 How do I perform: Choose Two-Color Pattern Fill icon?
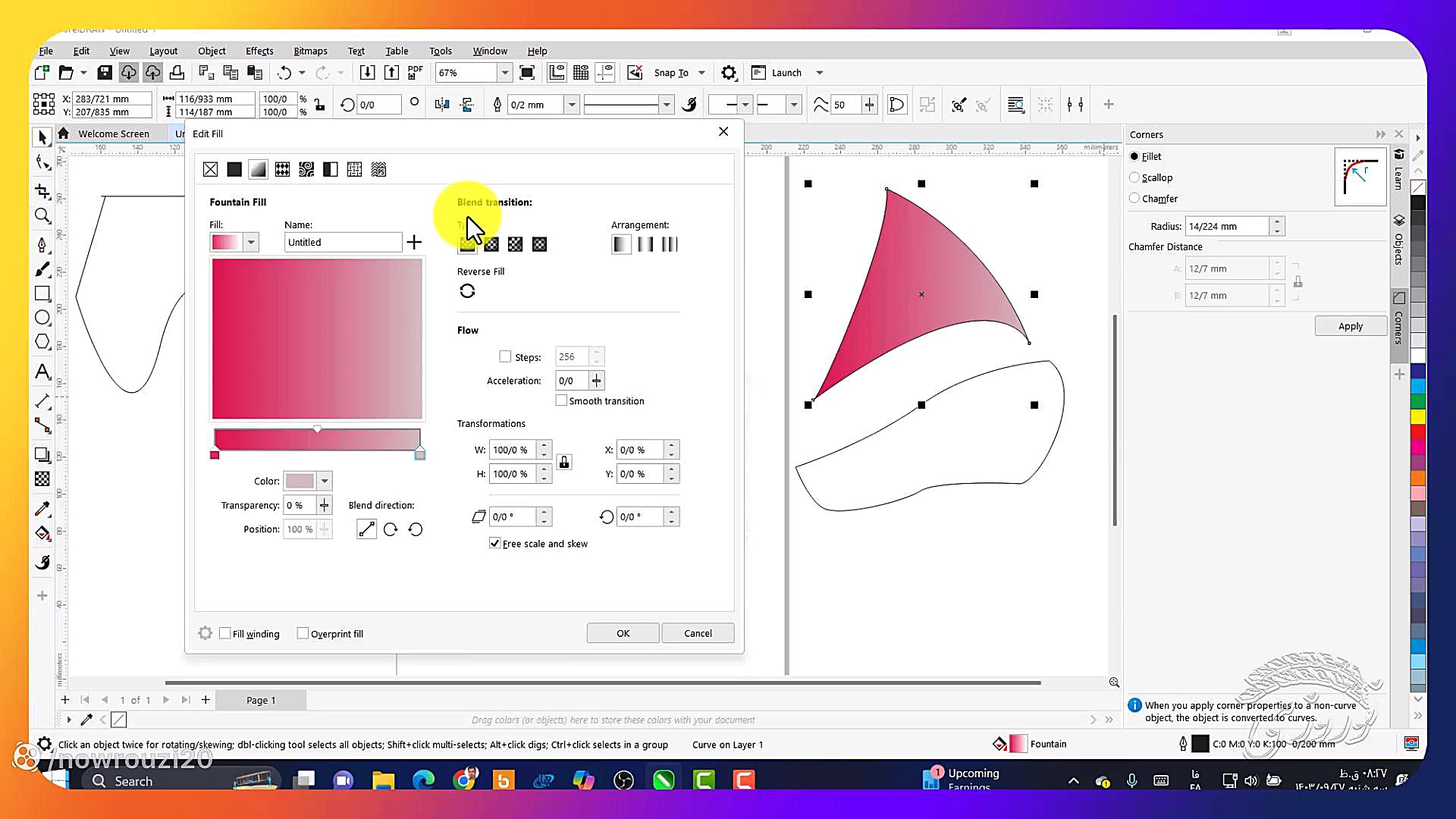tap(331, 170)
